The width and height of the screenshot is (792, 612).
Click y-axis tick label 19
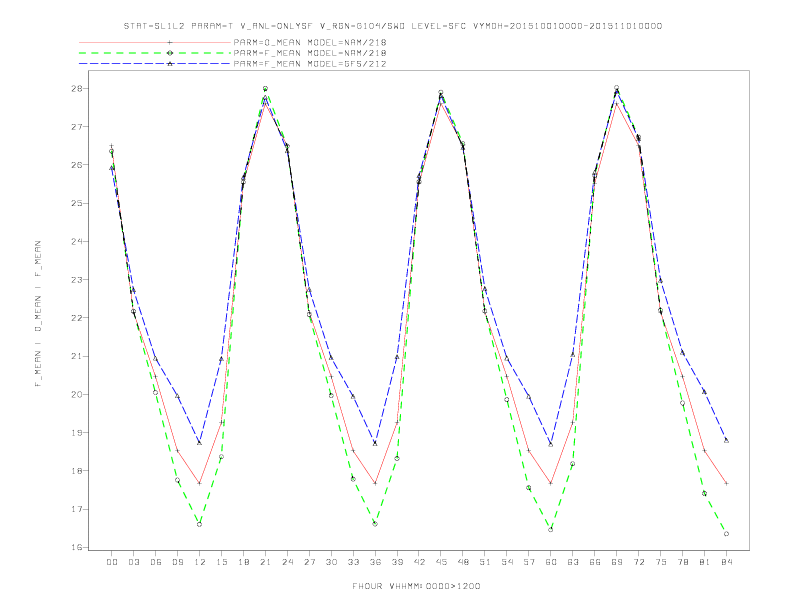(x=76, y=433)
